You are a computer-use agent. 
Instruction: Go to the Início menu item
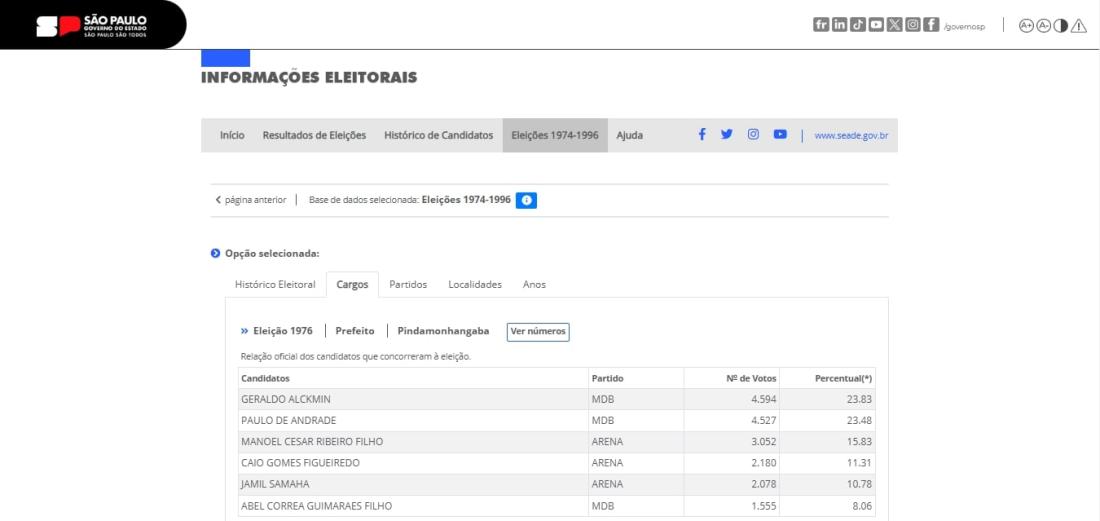tap(232, 135)
